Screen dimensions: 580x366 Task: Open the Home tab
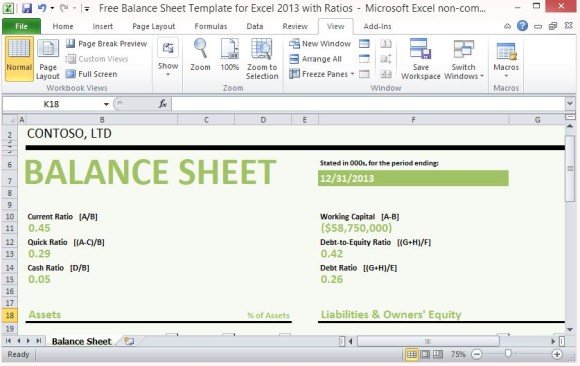point(63,26)
